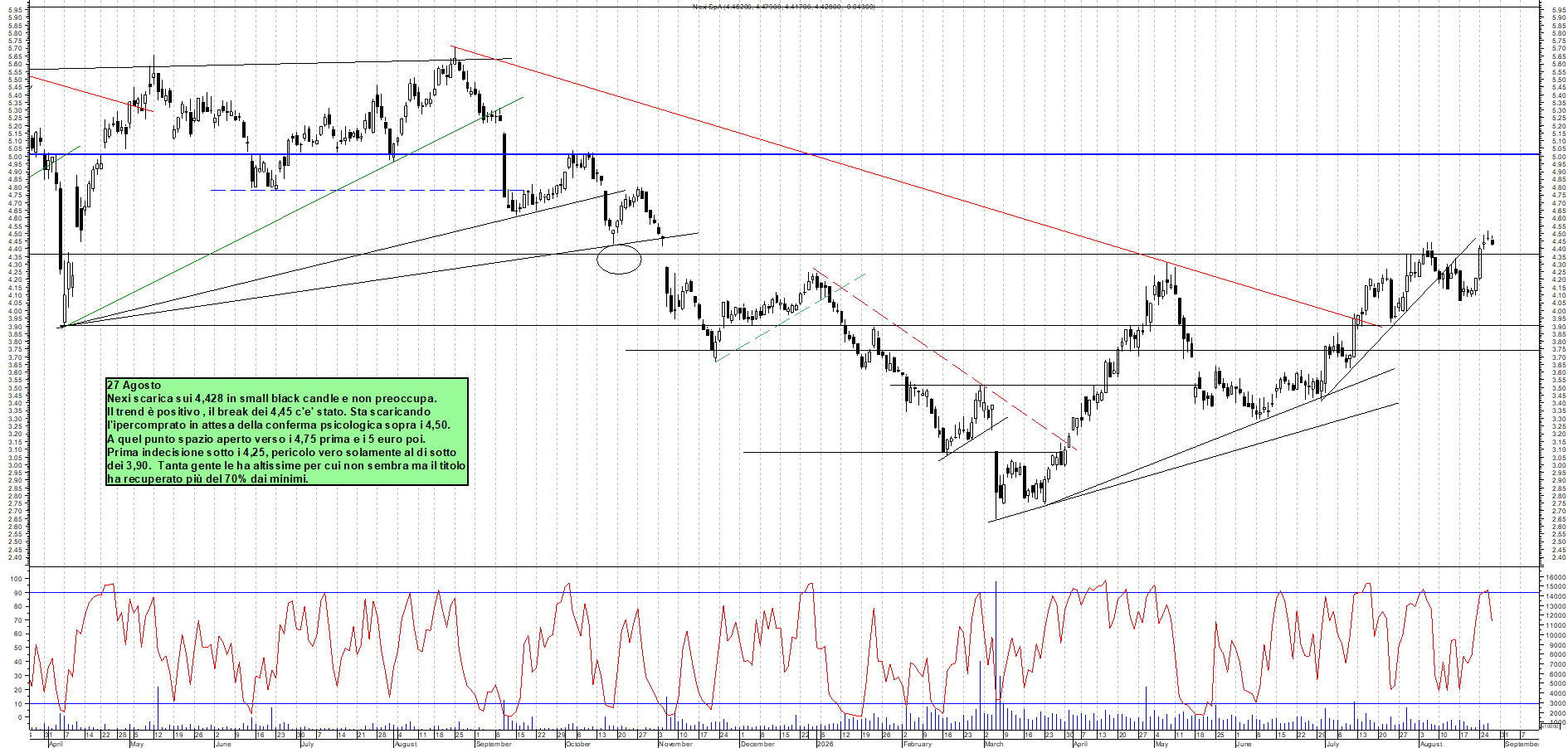Select the "27 Agosto" annotation heading
The image size is (1568, 748).
(134, 385)
